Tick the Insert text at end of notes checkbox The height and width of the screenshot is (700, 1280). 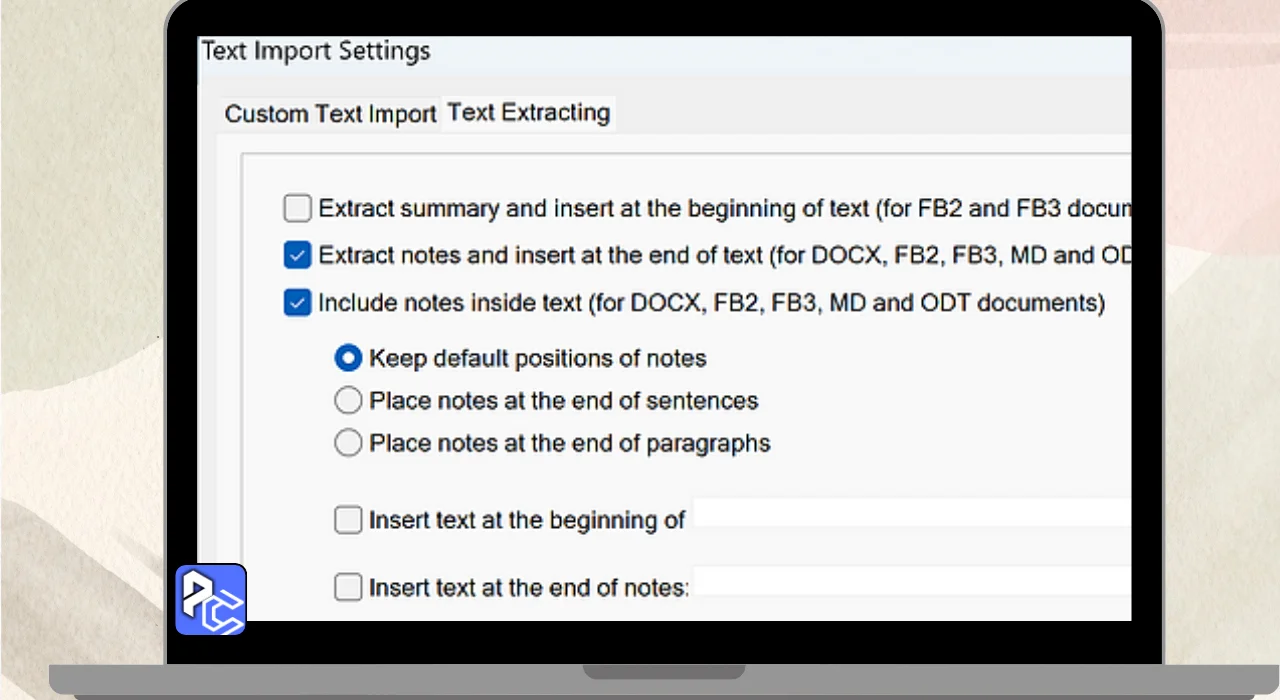(x=348, y=587)
